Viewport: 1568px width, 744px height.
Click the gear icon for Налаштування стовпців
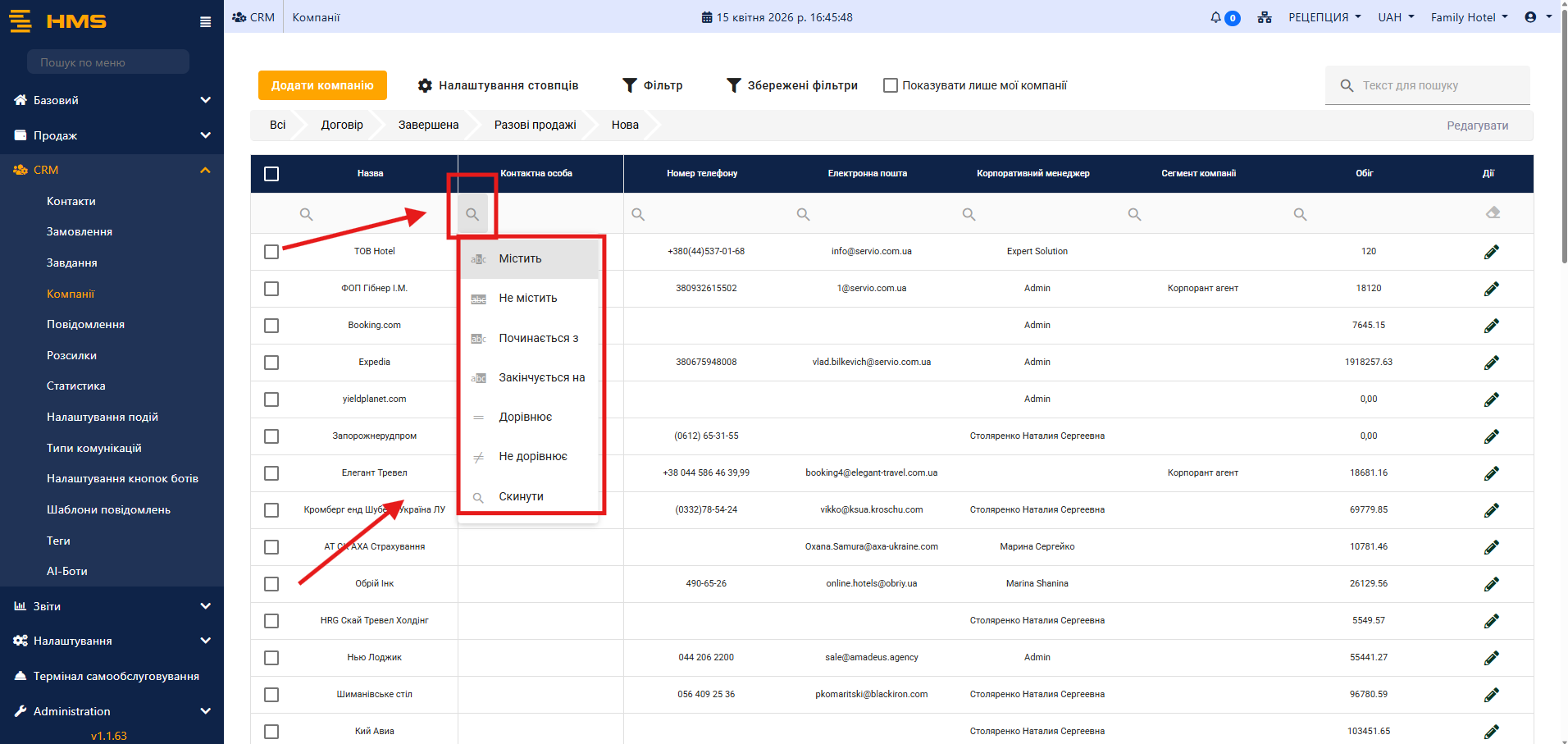(x=425, y=85)
